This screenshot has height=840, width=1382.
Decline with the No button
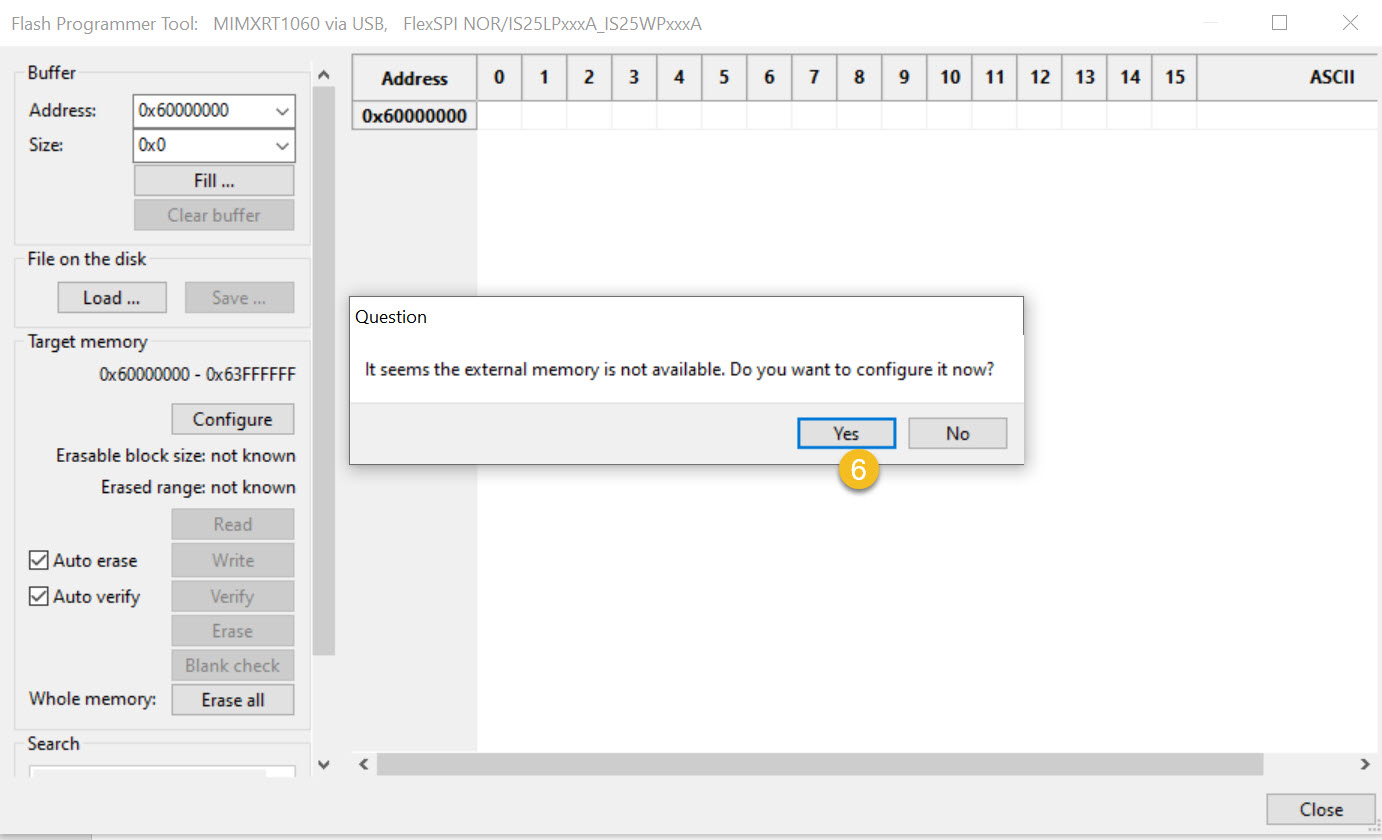(957, 433)
